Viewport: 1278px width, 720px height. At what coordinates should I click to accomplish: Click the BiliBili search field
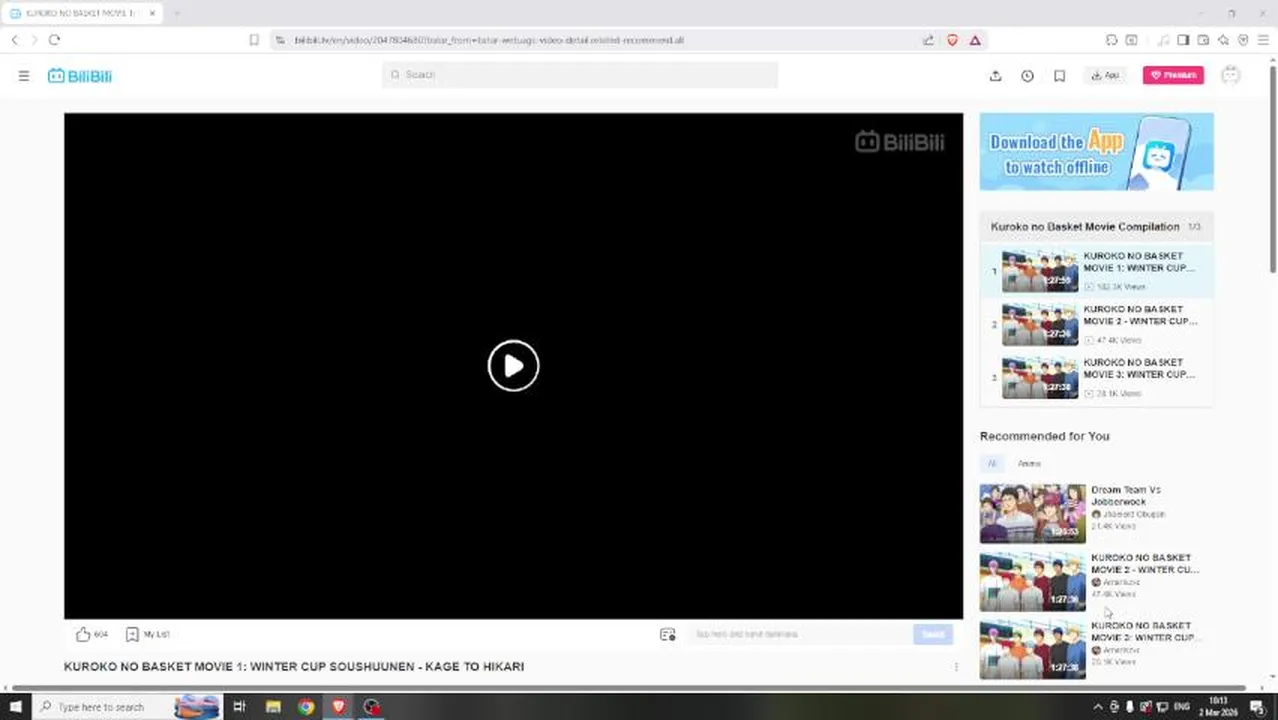coord(580,75)
